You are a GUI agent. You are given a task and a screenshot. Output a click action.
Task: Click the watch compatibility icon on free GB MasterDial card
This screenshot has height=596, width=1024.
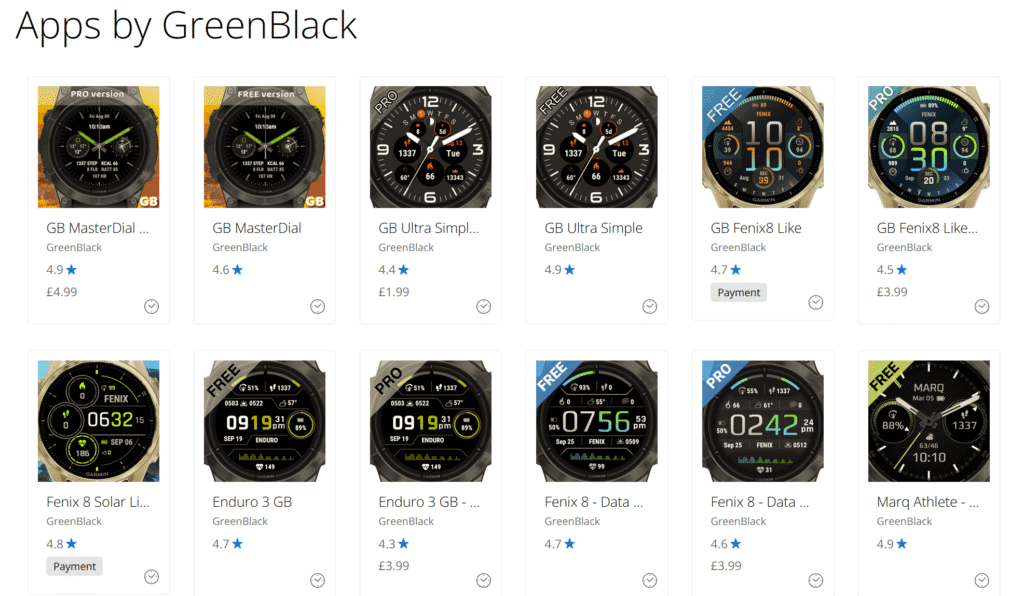point(317,307)
